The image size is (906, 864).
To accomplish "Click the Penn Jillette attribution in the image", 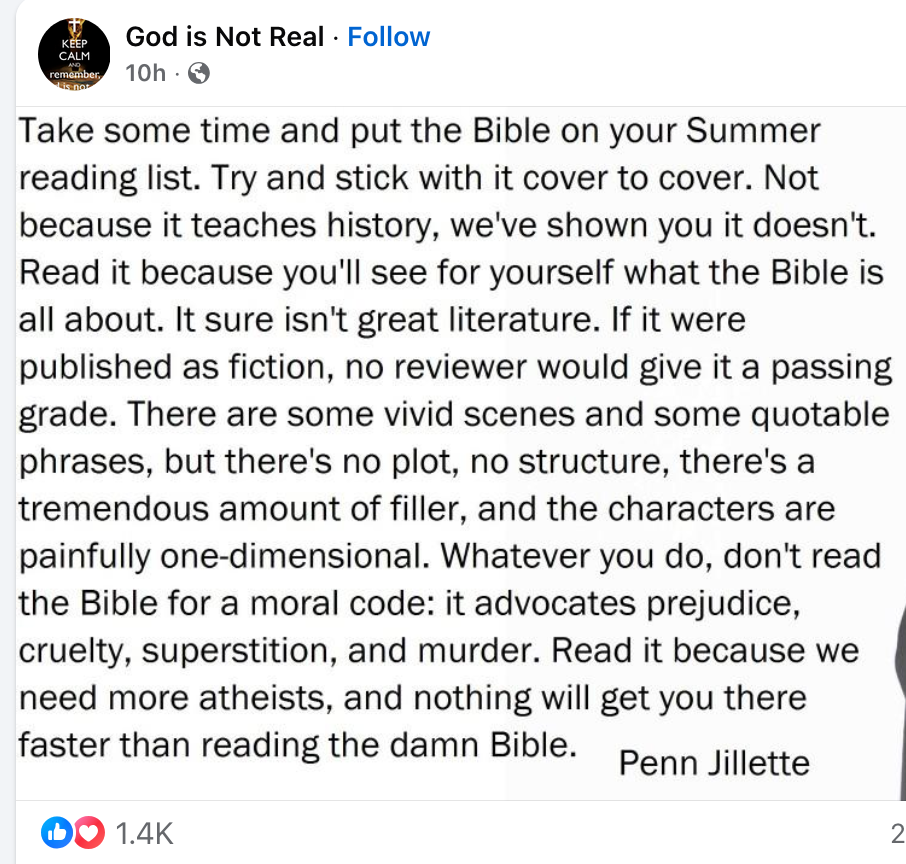I will (x=714, y=763).
